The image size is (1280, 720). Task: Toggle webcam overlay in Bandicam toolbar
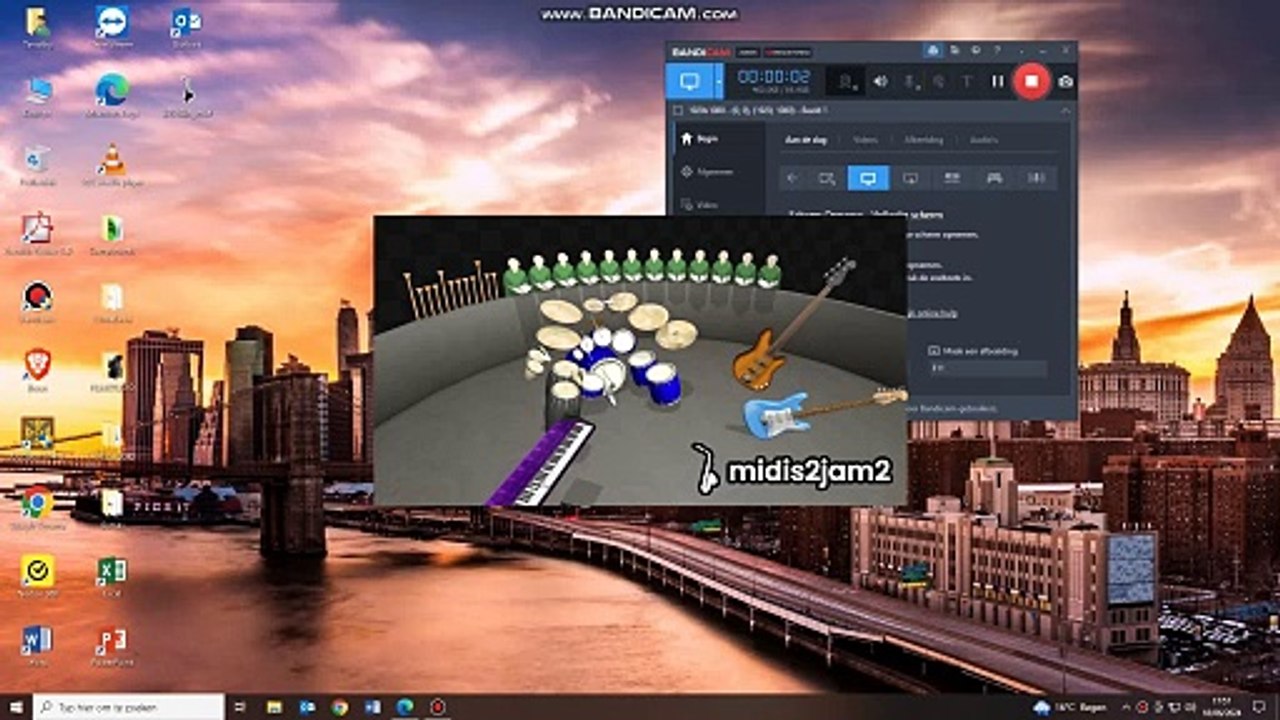[x=848, y=81]
